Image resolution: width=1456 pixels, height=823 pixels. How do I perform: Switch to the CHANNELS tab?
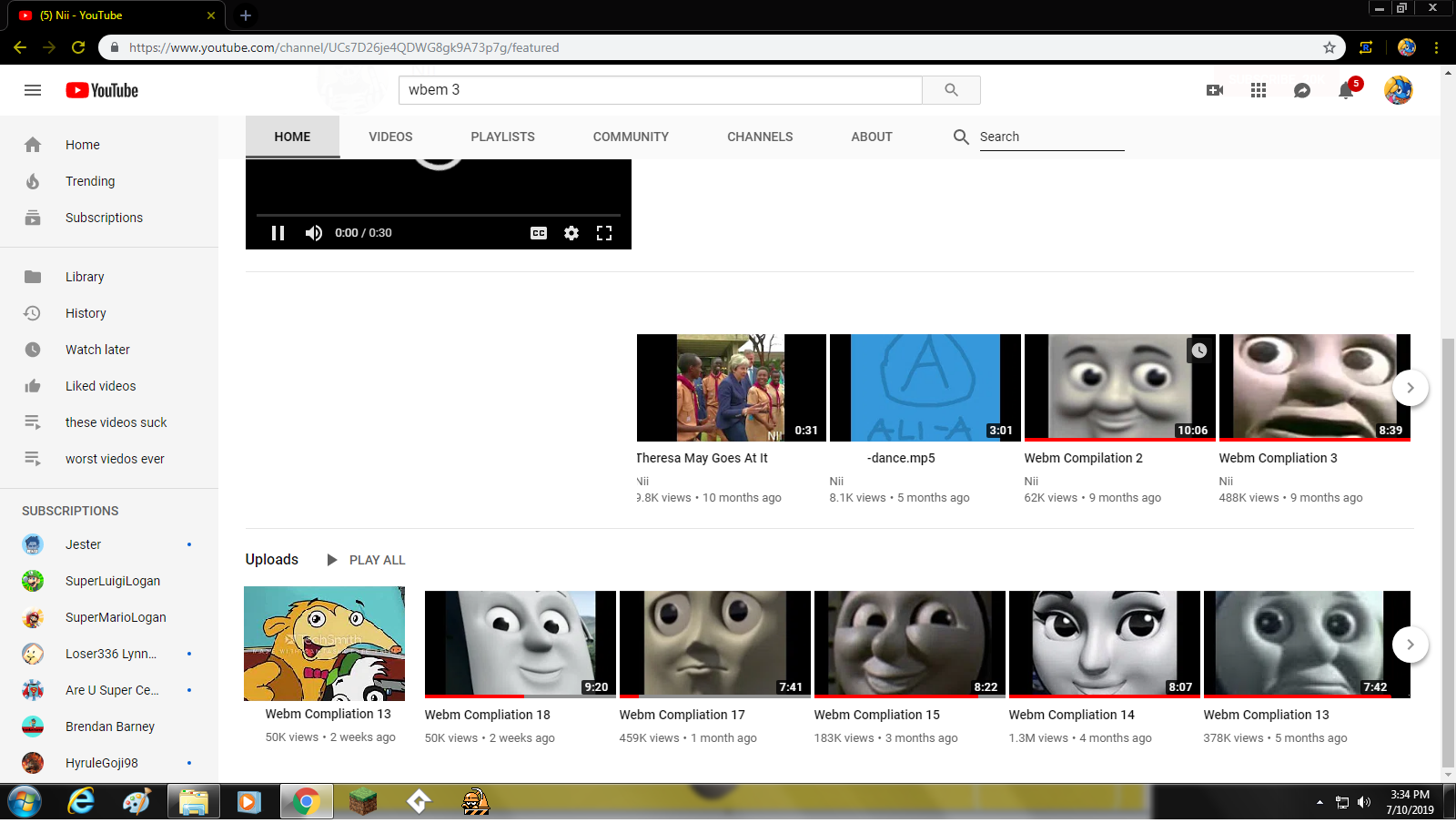(760, 137)
